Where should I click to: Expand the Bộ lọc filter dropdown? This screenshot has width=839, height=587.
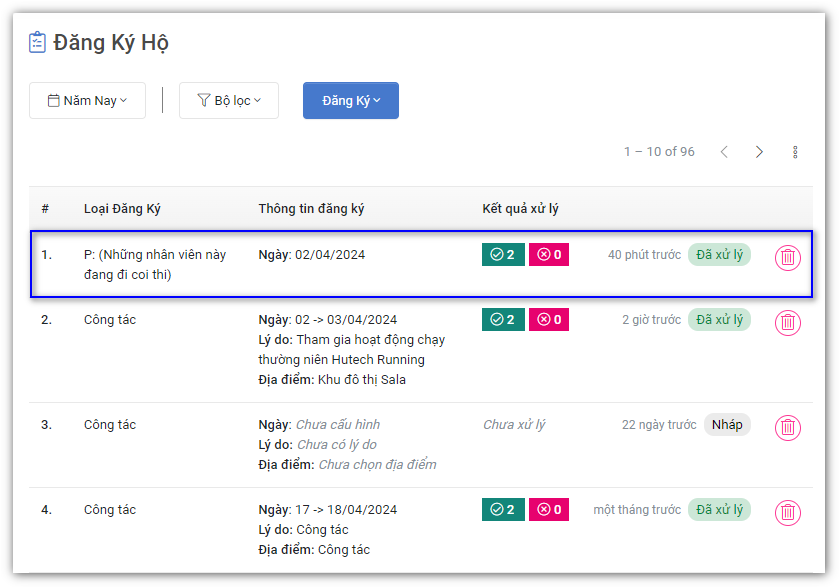pos(228,100)
